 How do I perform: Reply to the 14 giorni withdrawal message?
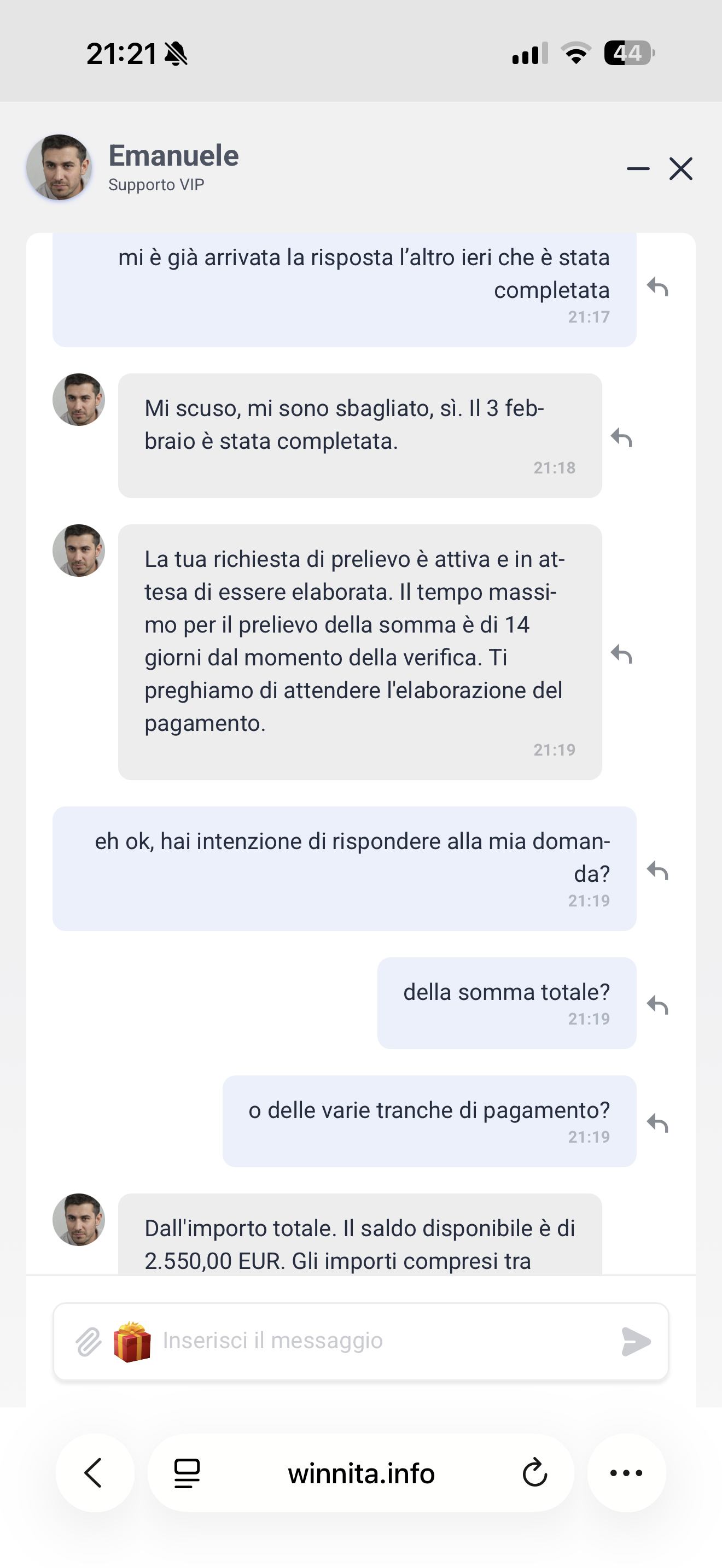tap(621, 654)
